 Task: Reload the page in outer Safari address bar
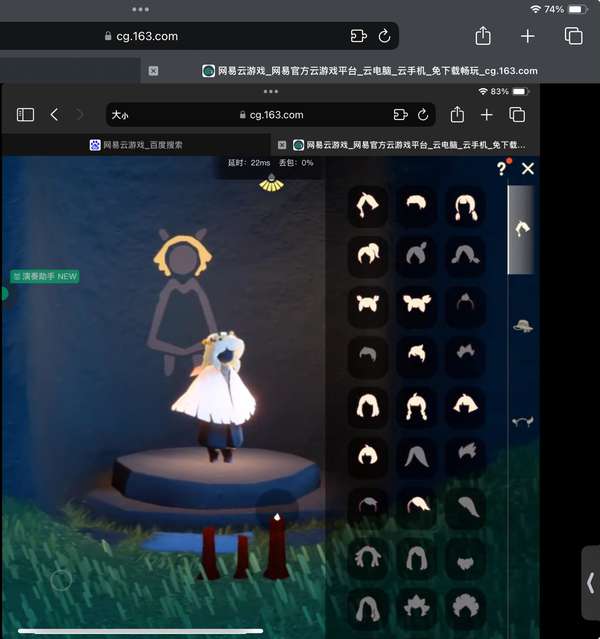(384, 36)
